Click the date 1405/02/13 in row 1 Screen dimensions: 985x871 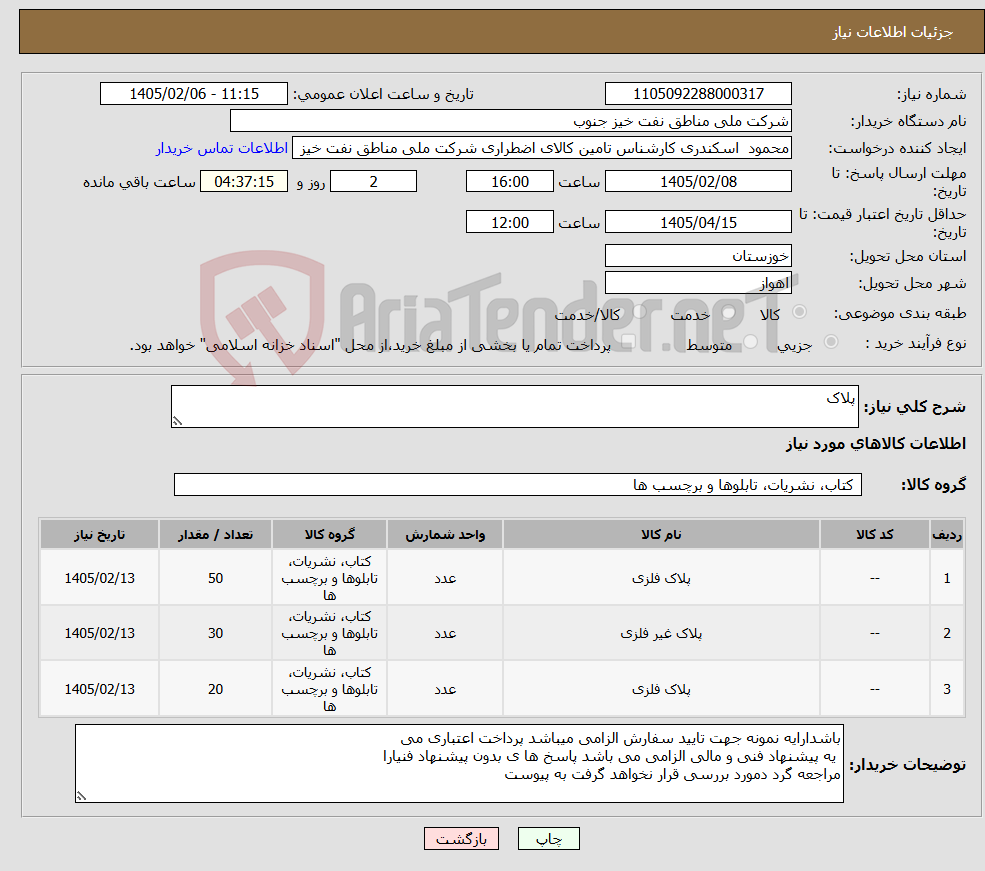coord(99,578)
